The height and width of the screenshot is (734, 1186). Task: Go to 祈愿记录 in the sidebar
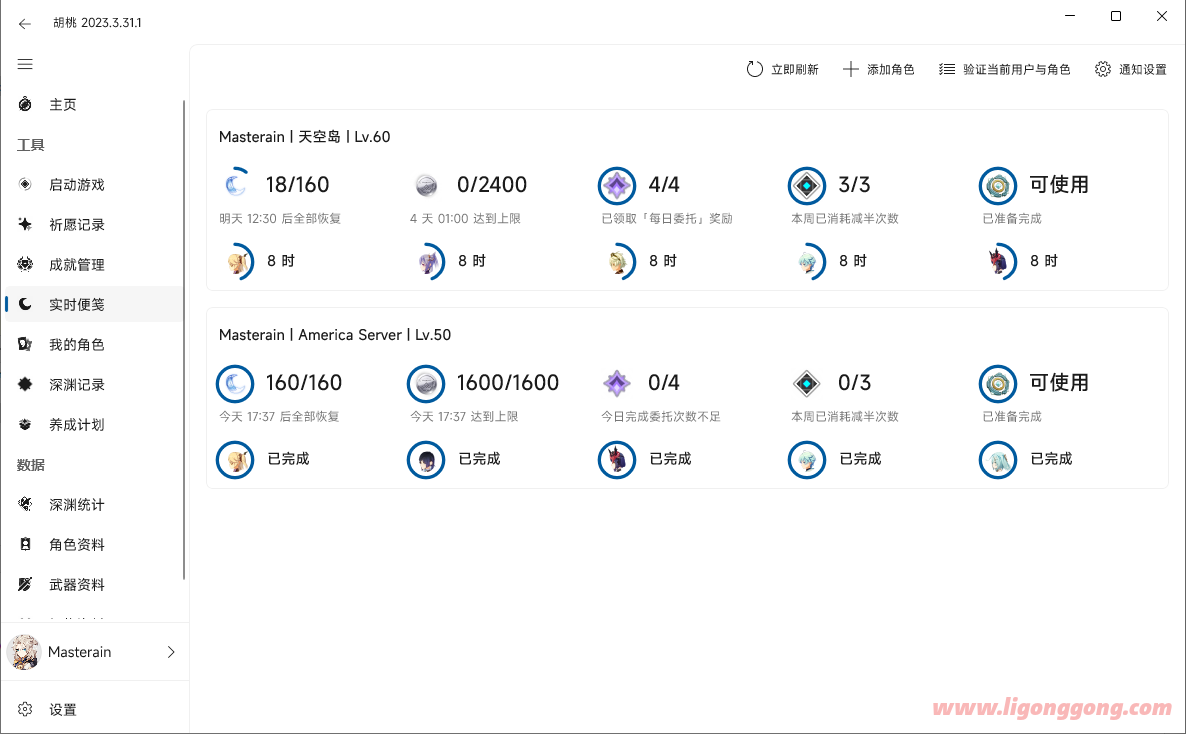(x=77, y=225)
